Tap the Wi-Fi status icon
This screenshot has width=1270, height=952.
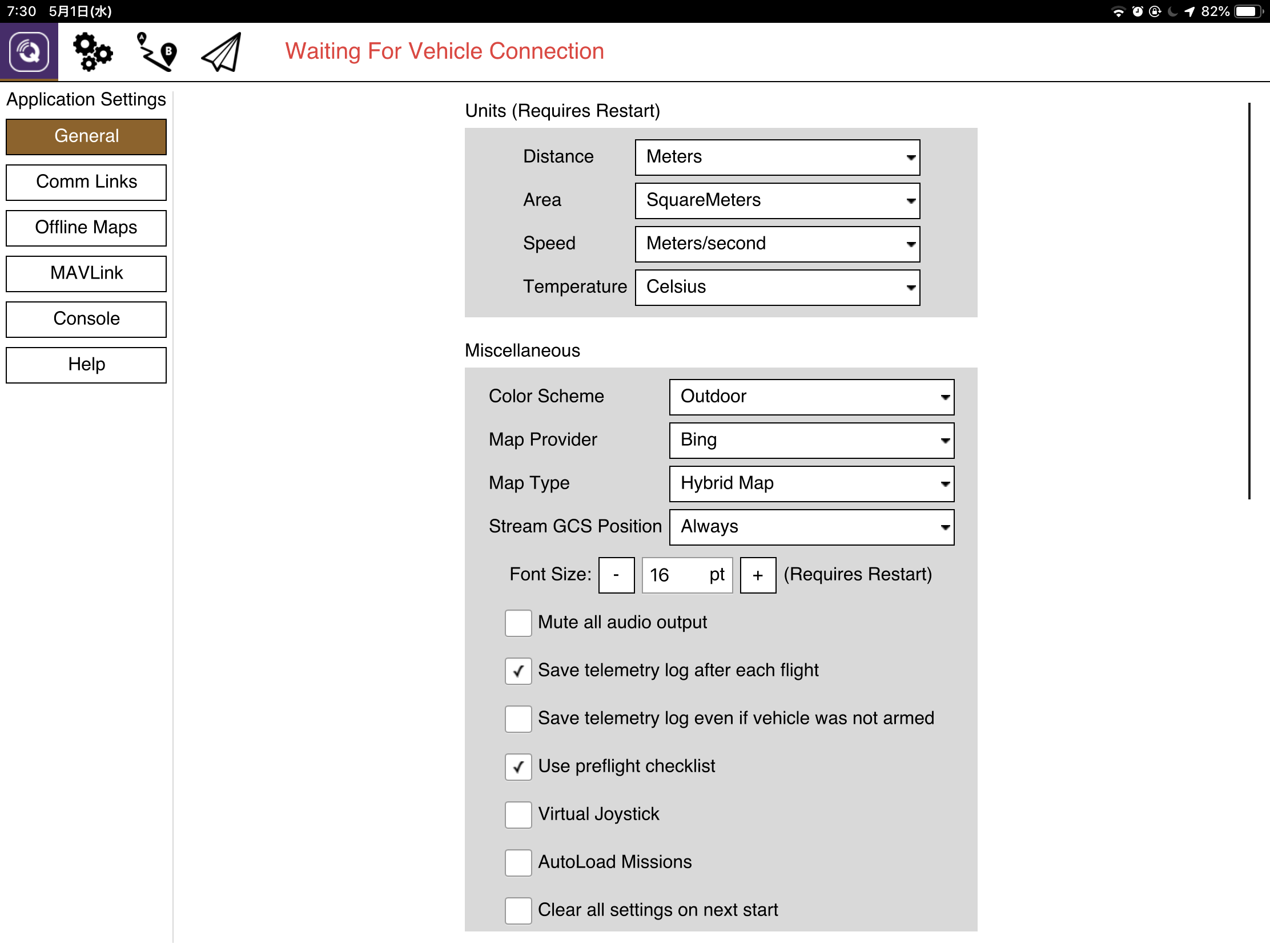(1119, 10)
